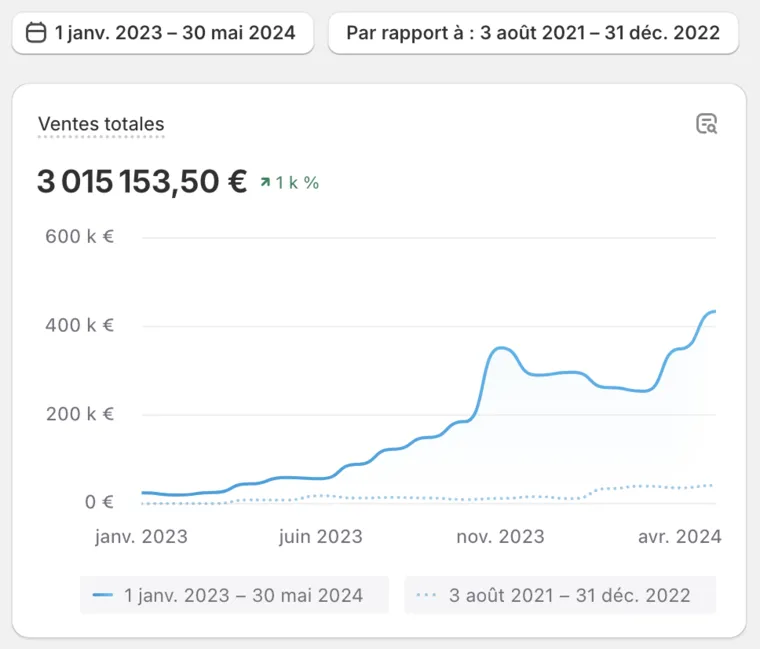The width and height of the screenshot is (760, 649).
Task: Click the avr. 2024 x-axis label
Action: (680, 537)
